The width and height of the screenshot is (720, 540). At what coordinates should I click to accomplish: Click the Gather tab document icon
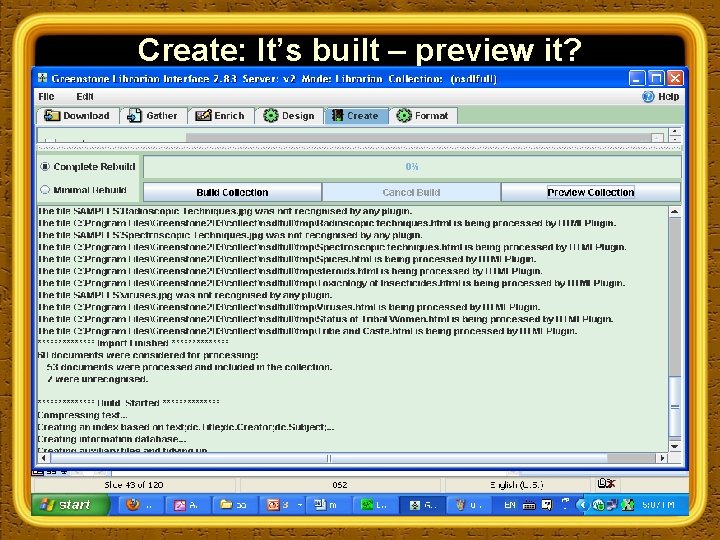[x=134, y=115]
